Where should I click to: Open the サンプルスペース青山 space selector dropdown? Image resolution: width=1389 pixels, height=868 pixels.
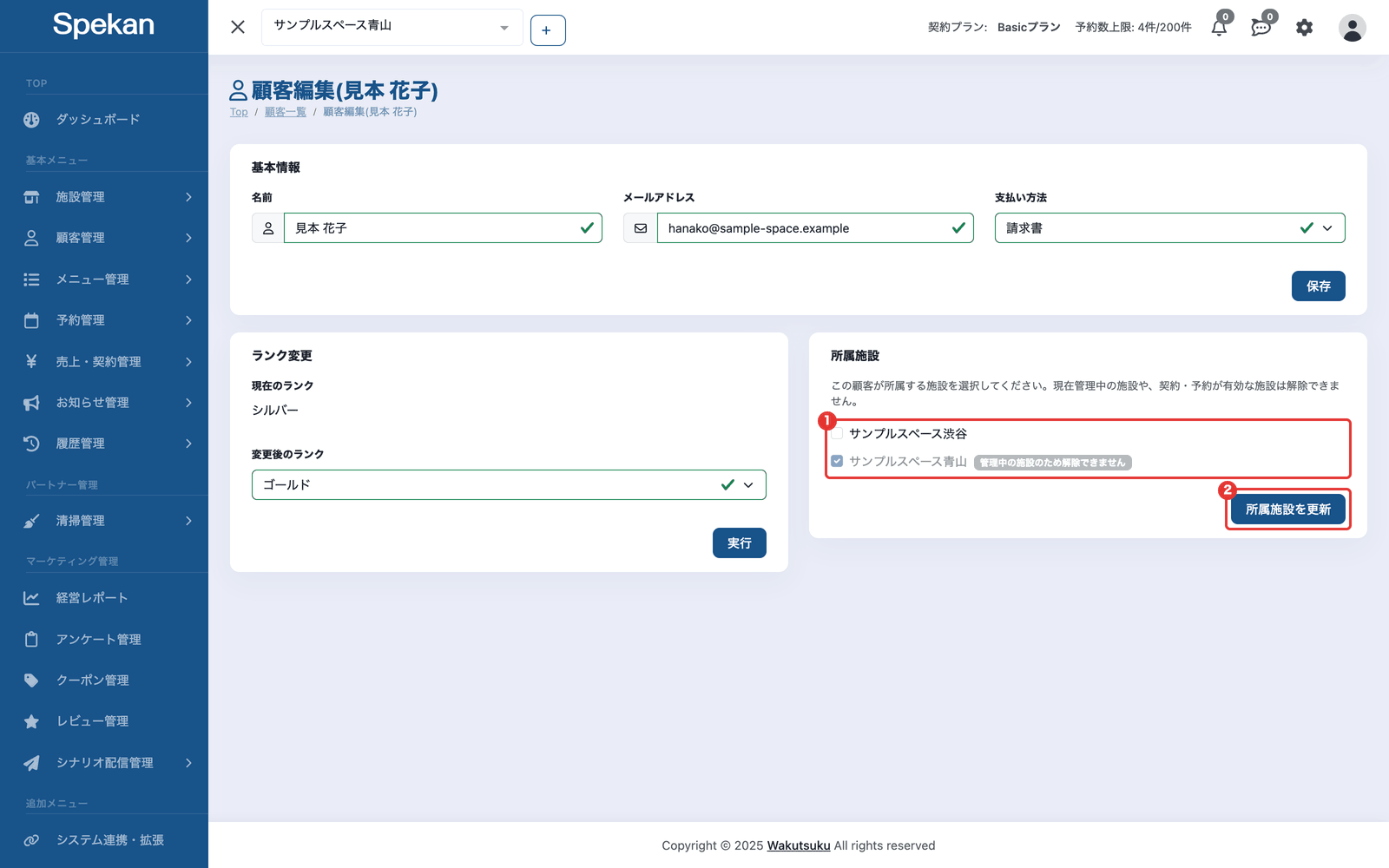(x=392, y=27)
